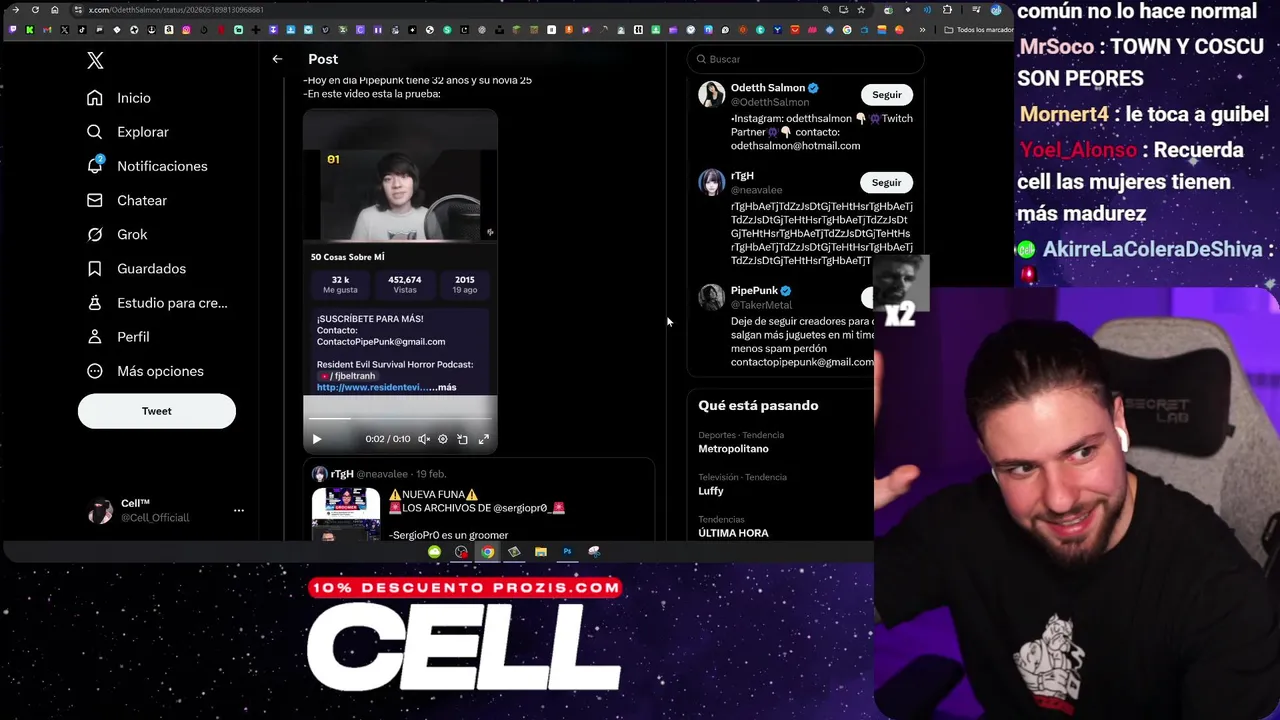Open Grok from the sidebar
1280x720 pixels.
pos(117,234)
